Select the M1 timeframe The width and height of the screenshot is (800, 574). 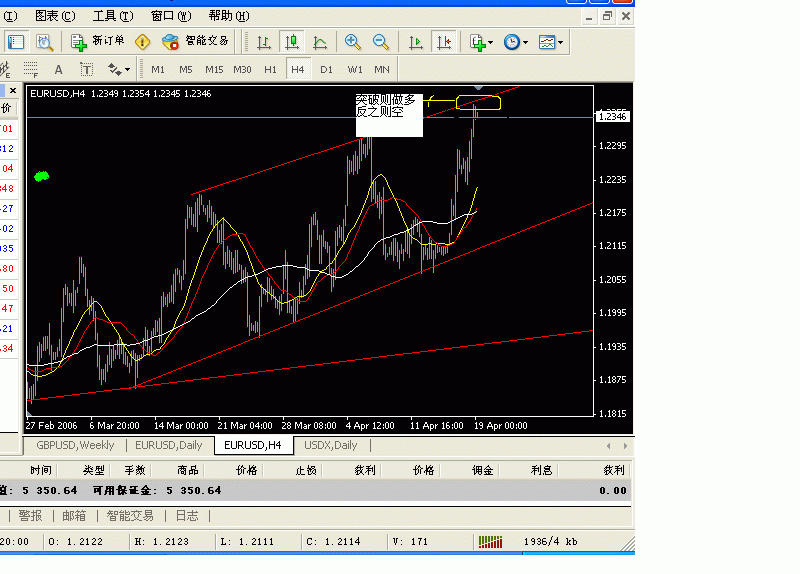(x=158, y=69)
